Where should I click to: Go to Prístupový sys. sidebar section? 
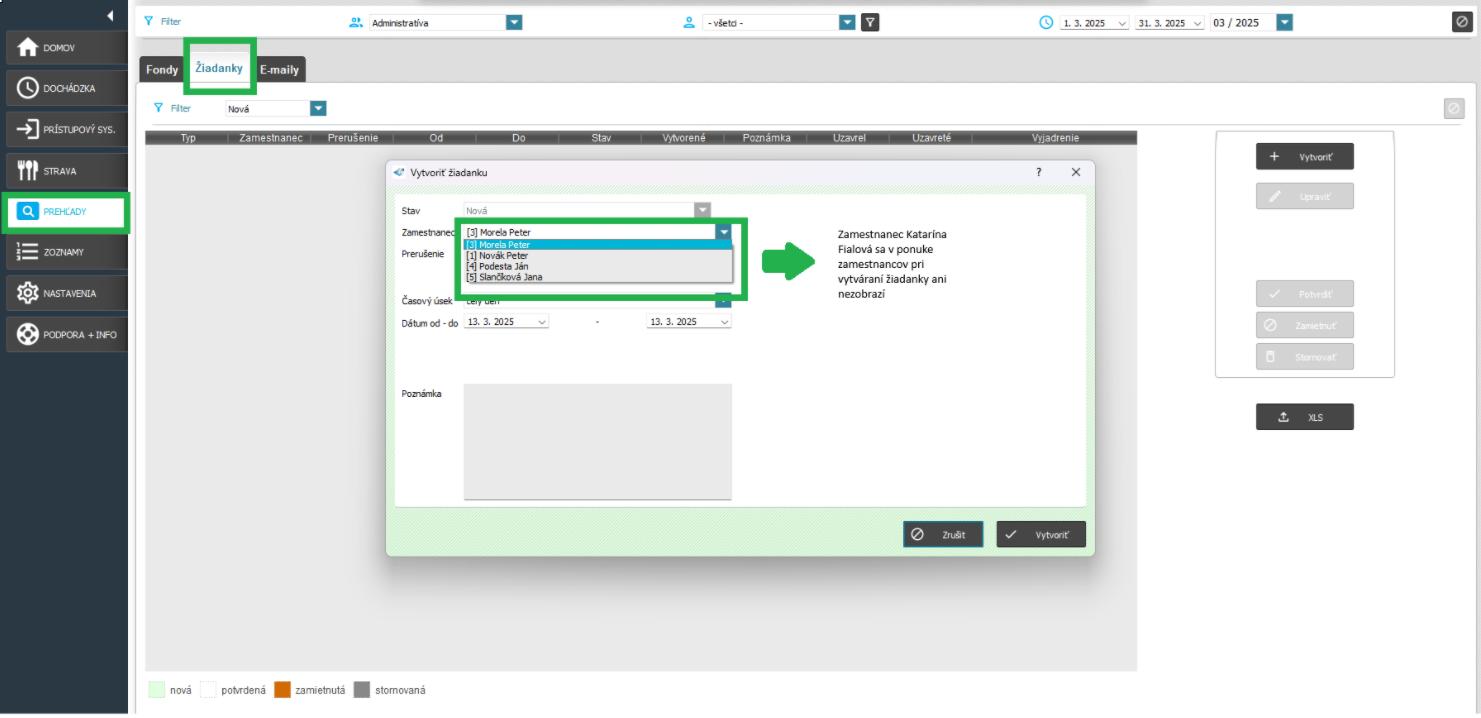click(66, 130)
